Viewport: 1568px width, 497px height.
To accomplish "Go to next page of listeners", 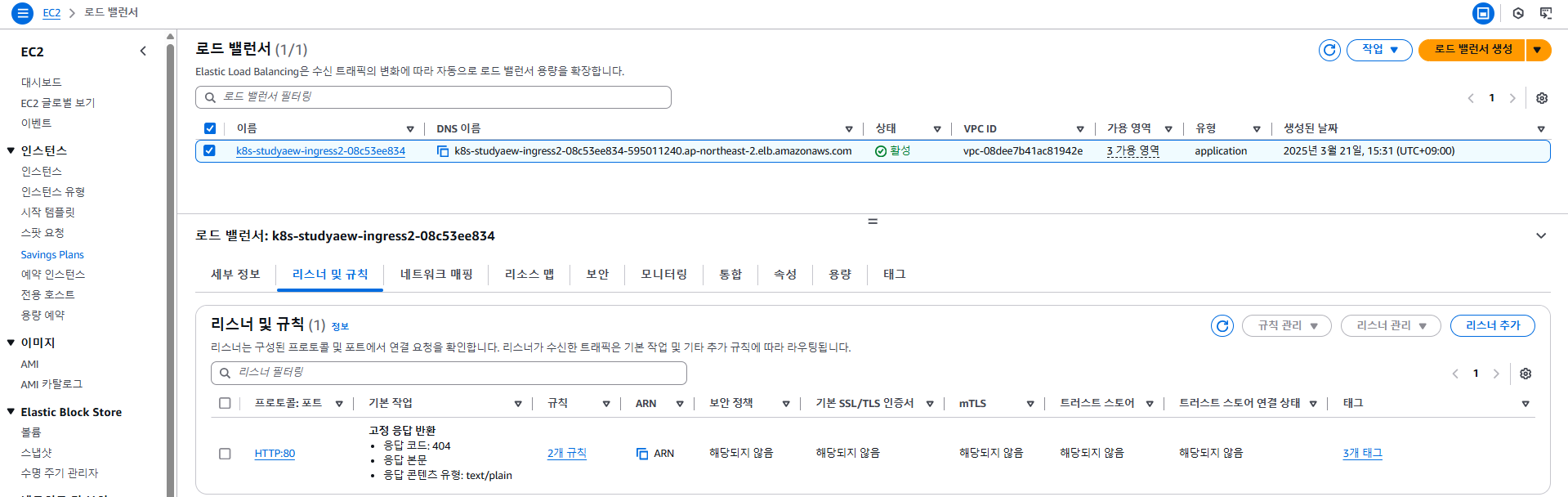I will (1496, 374).
